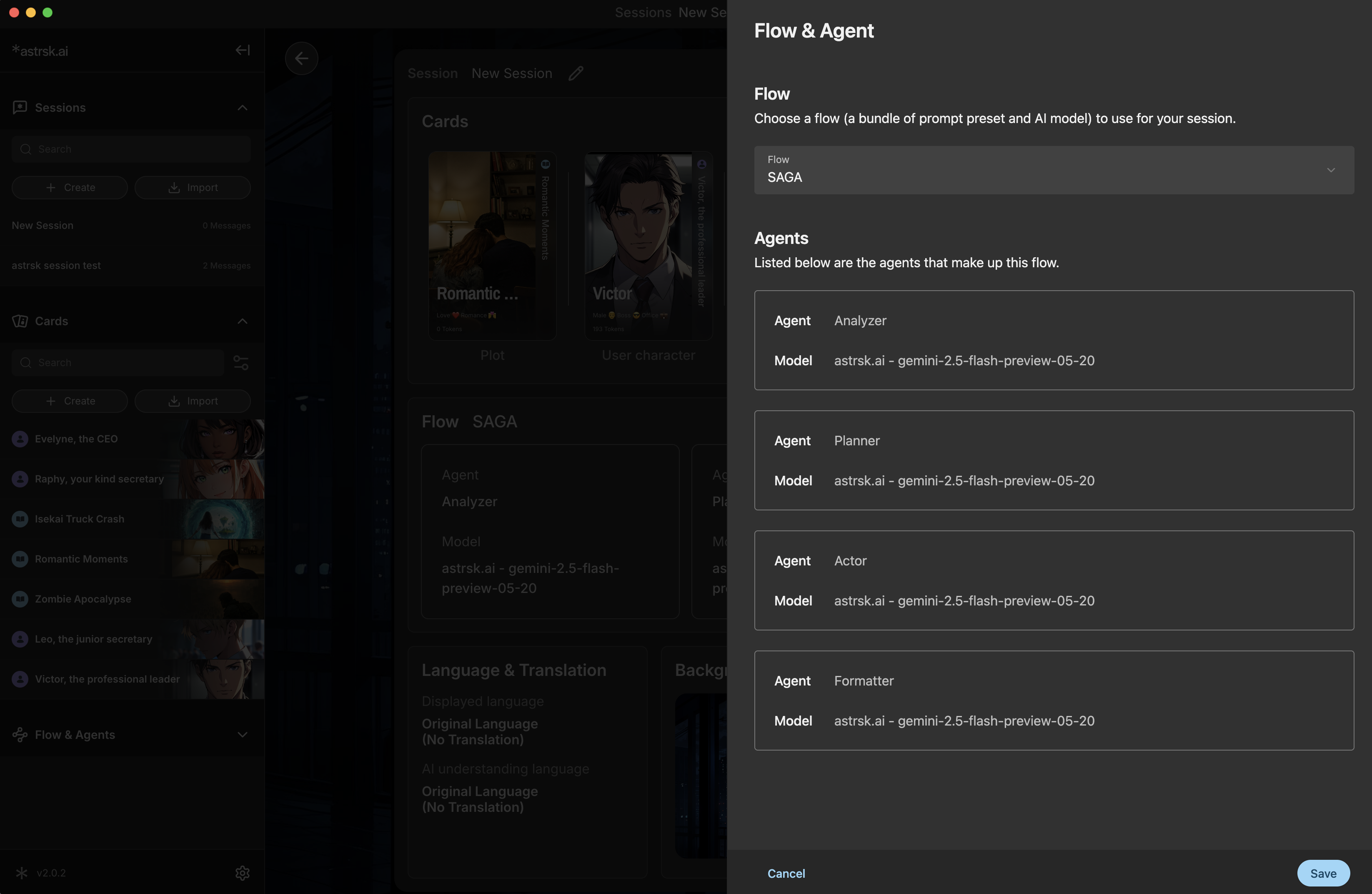Click the Cards section icon

(x=20, y=321)
